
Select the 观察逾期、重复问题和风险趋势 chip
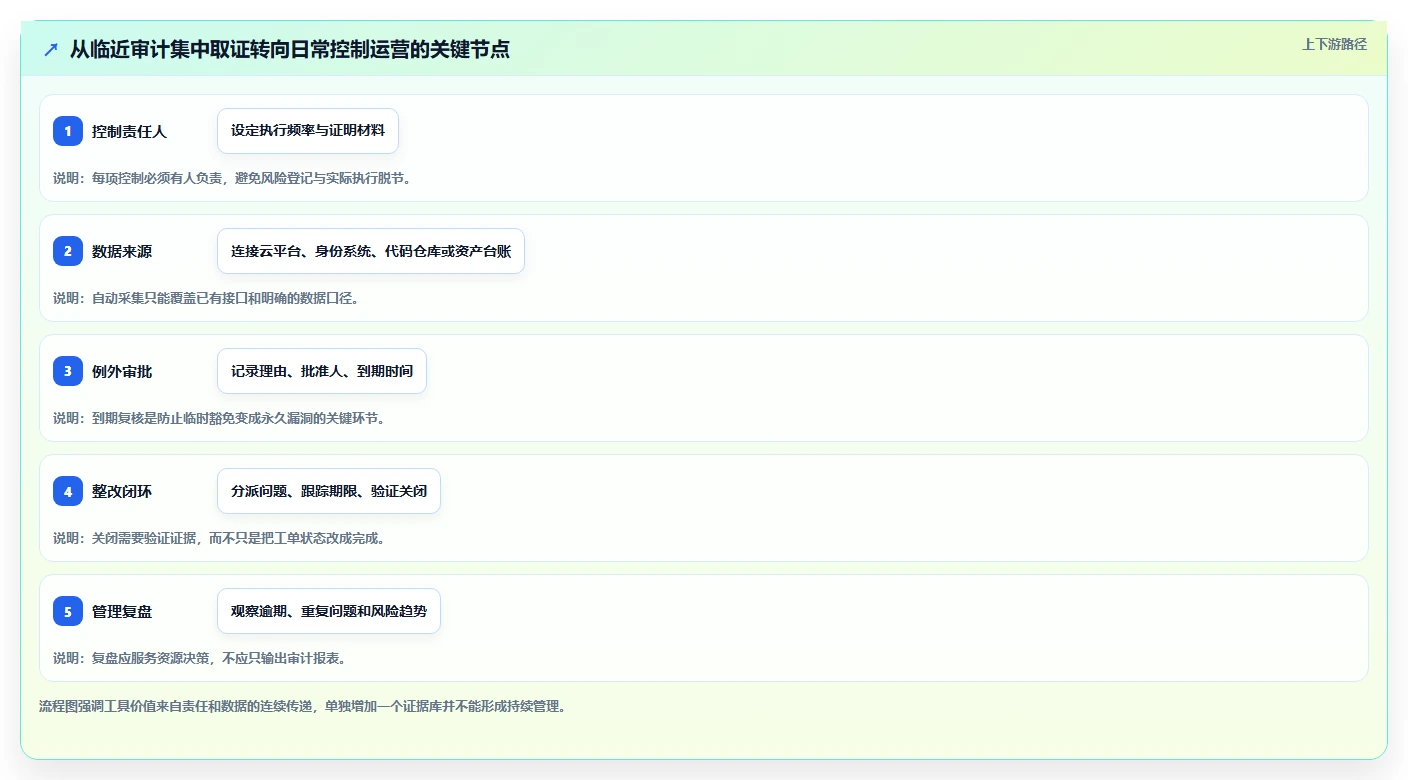click(329, 611)
